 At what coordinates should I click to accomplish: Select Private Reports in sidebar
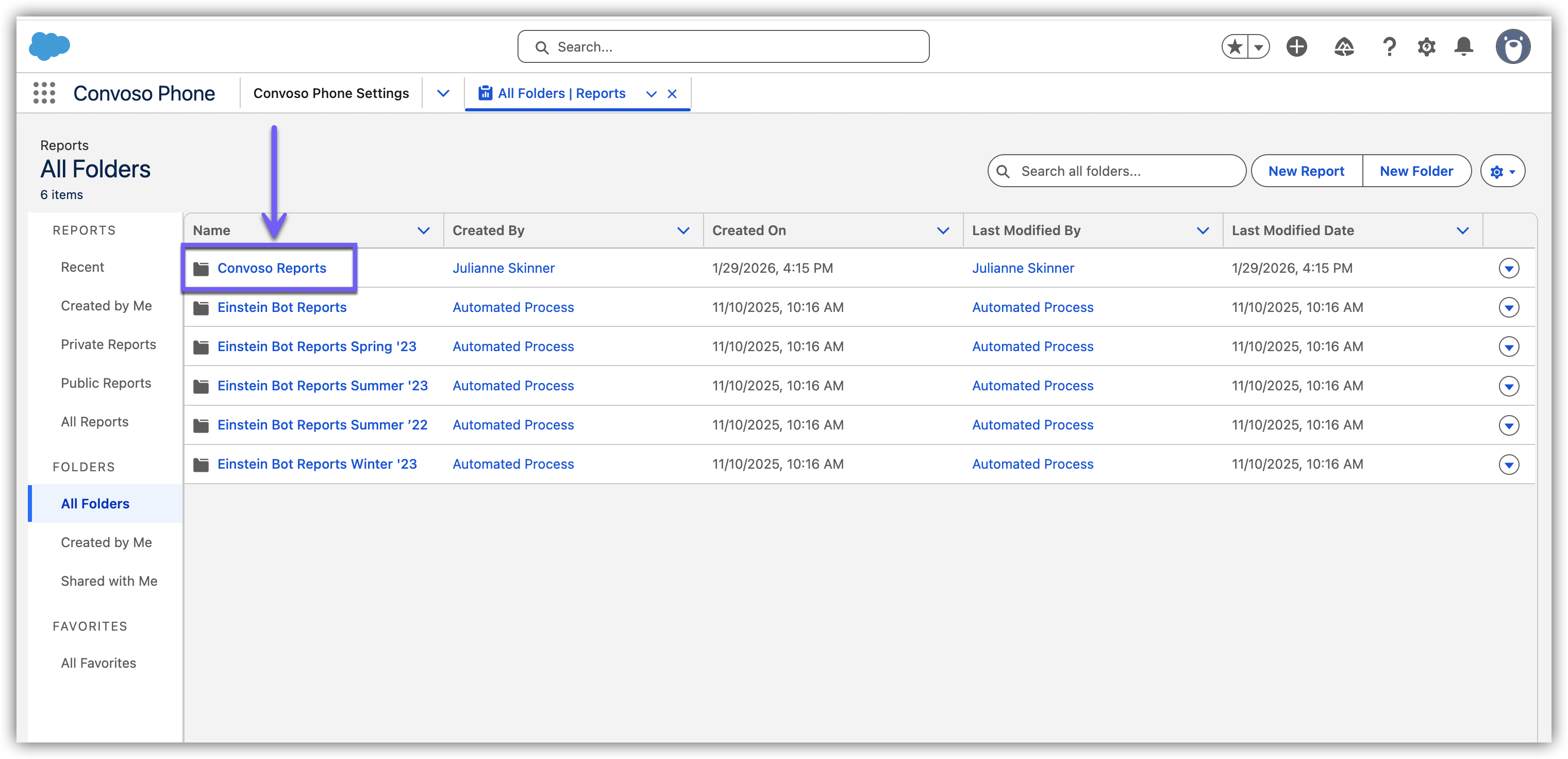click(108, 344)
